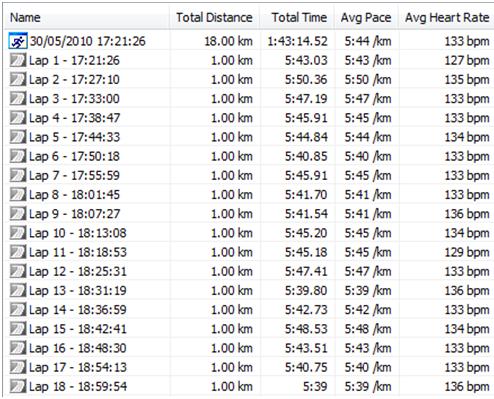The image size is (494, 399).
Task: Select Lap 13 - 18:31:19 entry
Action: pyautogui.click(x=78, y=291)
